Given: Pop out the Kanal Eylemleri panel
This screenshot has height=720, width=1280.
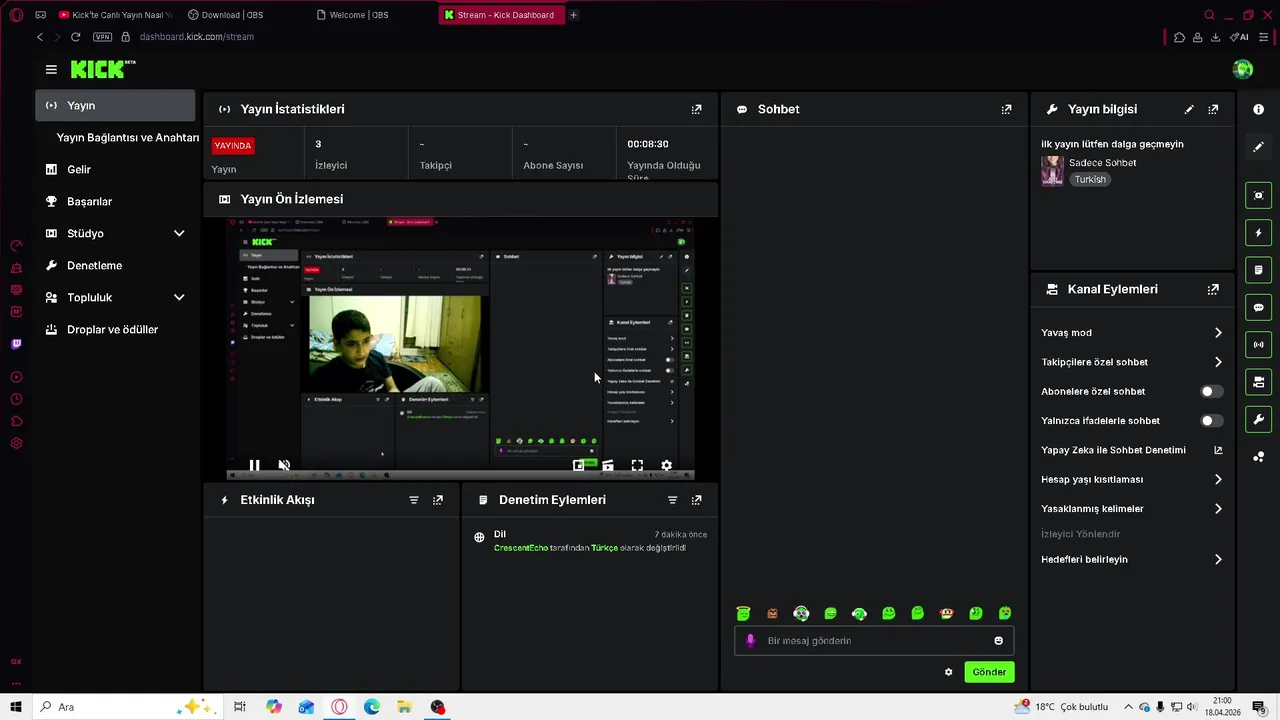Looking at the screenshot, I should (1213, 289).
